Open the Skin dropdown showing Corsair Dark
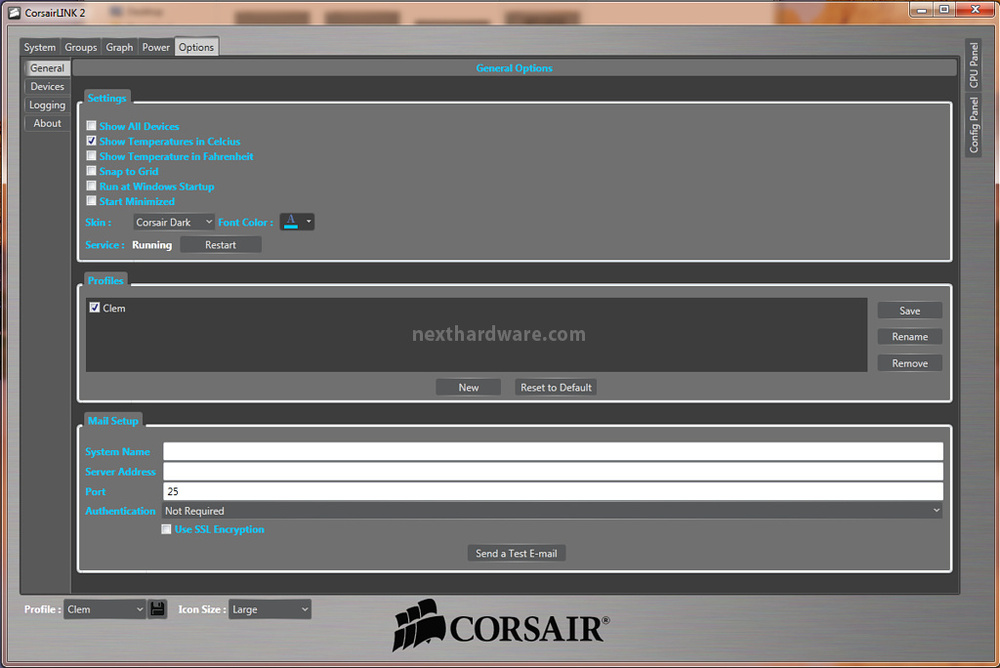This screenshot has height=668, width=1000. click(173, 222)
